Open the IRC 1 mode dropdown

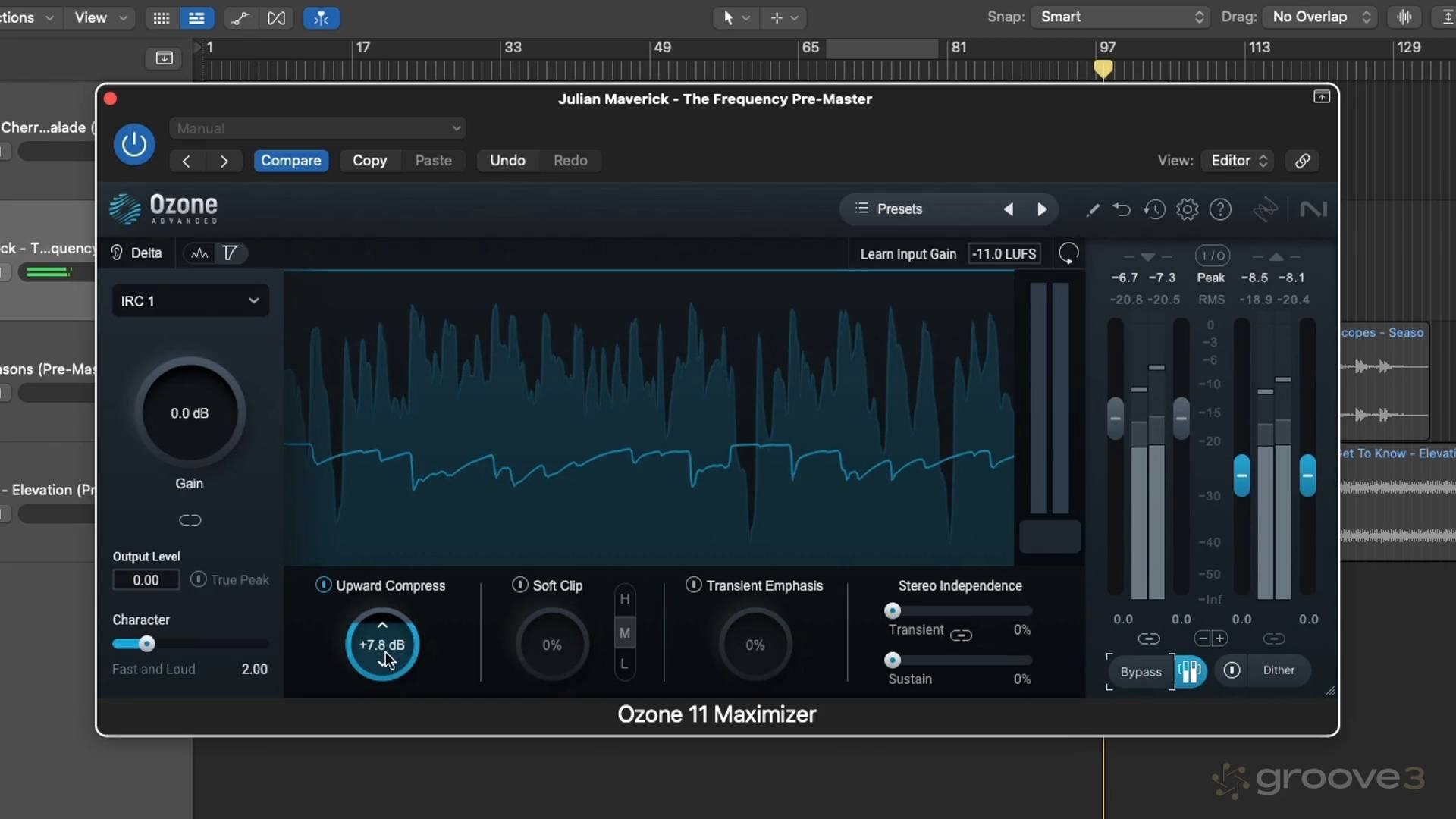coord(190,301)
